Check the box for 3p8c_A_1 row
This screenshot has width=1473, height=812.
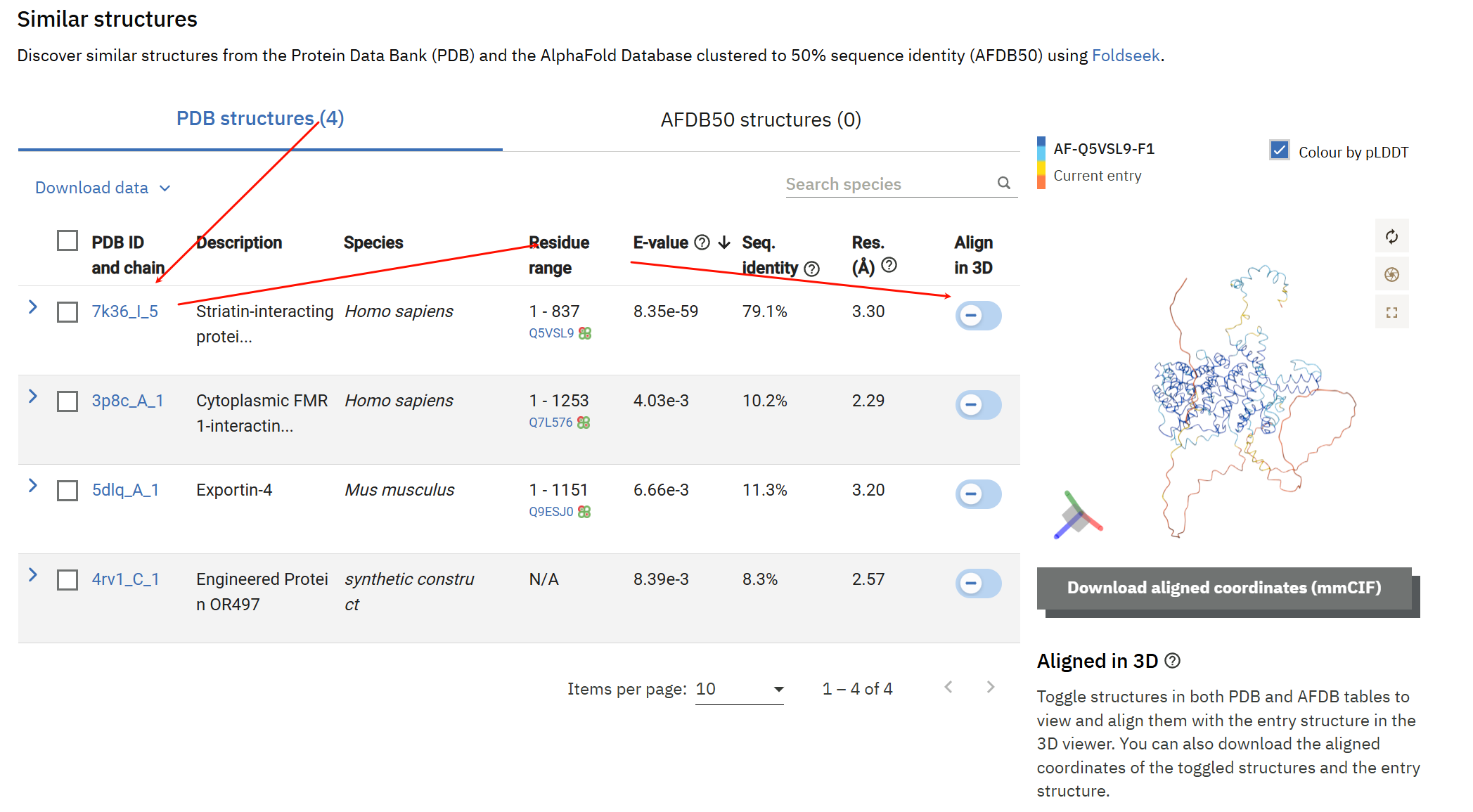coord(67,401)
